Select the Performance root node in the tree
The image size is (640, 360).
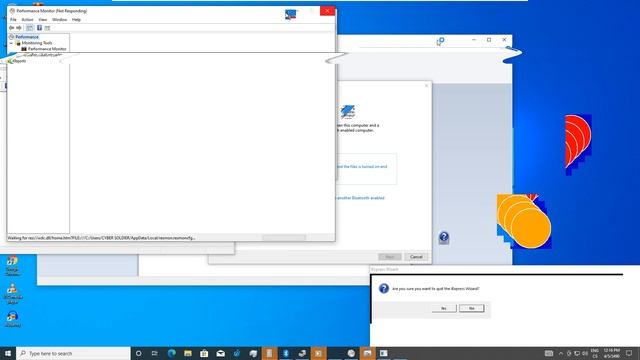point(27,37)
